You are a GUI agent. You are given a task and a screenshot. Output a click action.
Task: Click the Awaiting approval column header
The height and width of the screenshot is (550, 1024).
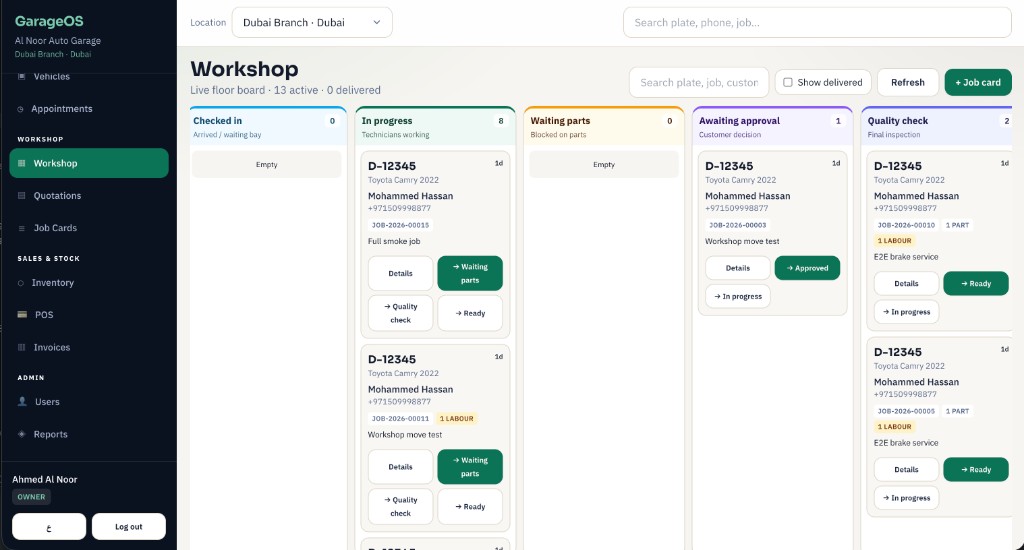(x=773, y=127)
